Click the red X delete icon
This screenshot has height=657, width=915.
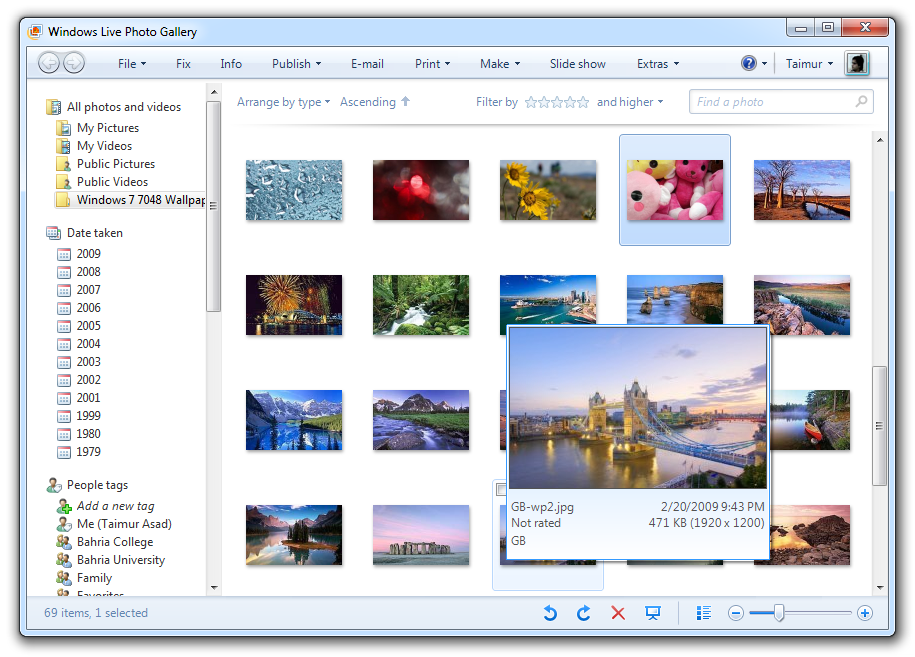[618, 613]
